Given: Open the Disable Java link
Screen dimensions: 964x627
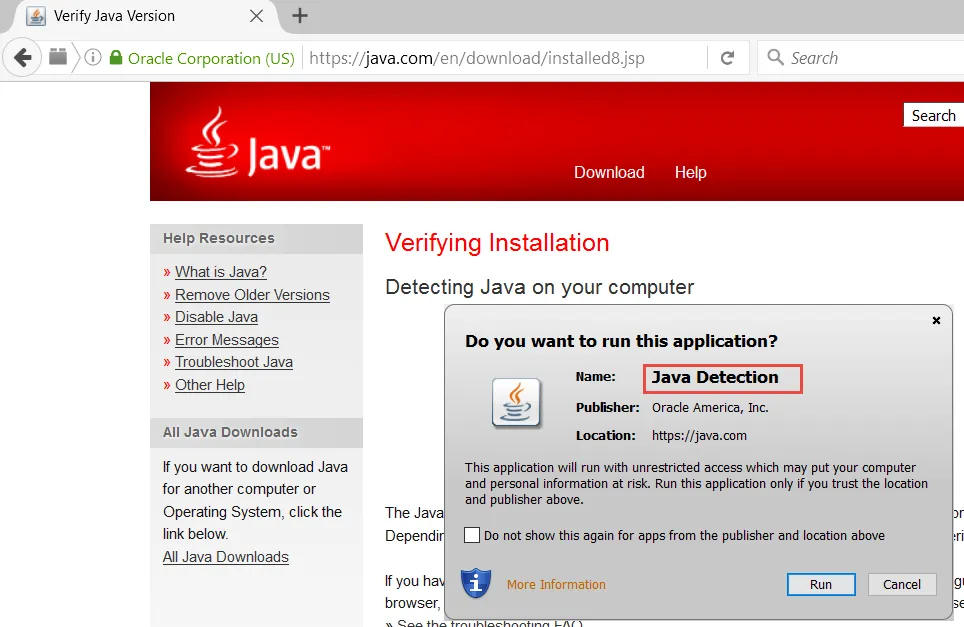Looking at the screenshot, I should click(216, 317).
